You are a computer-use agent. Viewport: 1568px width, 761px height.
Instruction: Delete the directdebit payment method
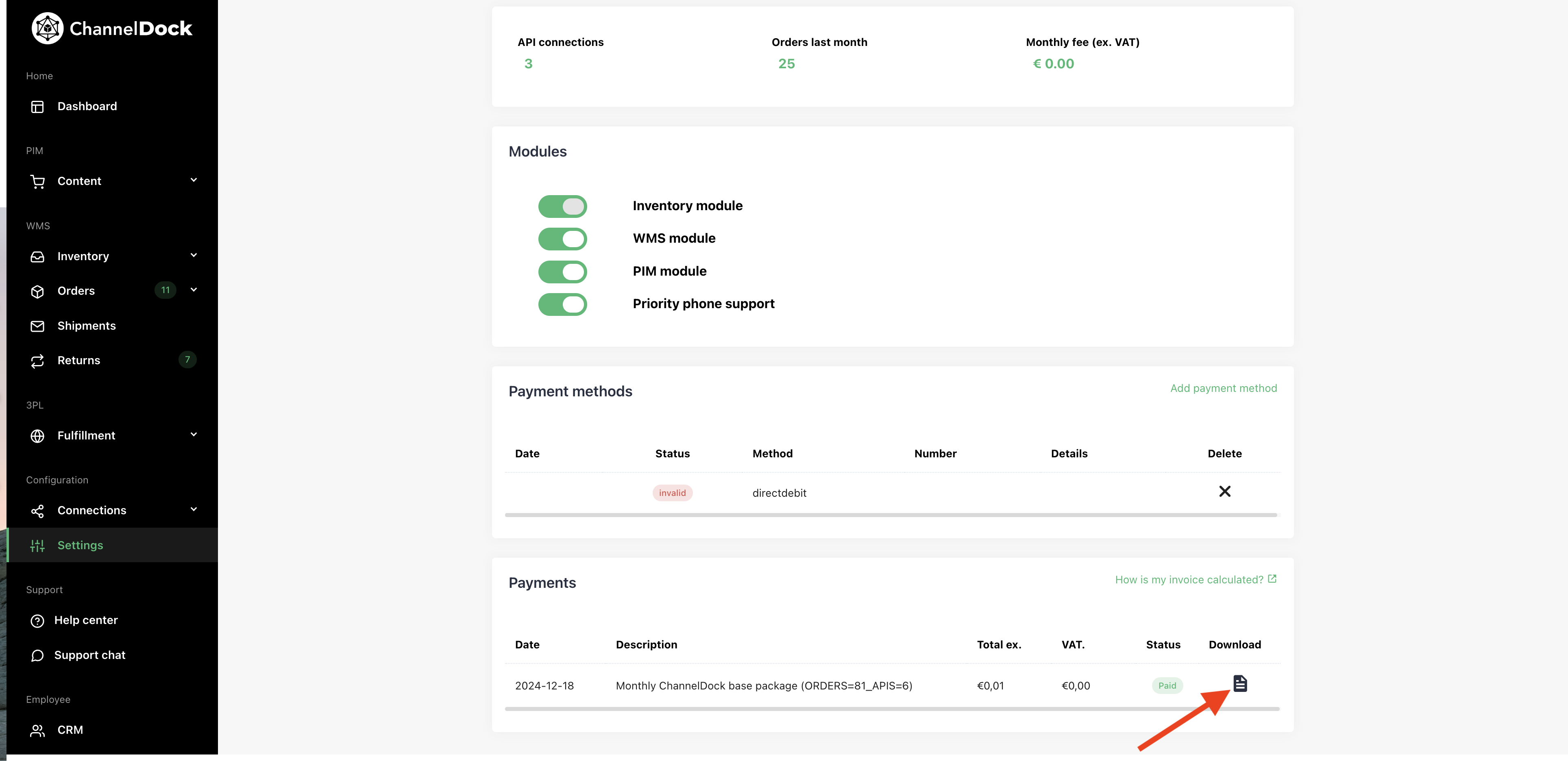click(x=1224, y=491)
